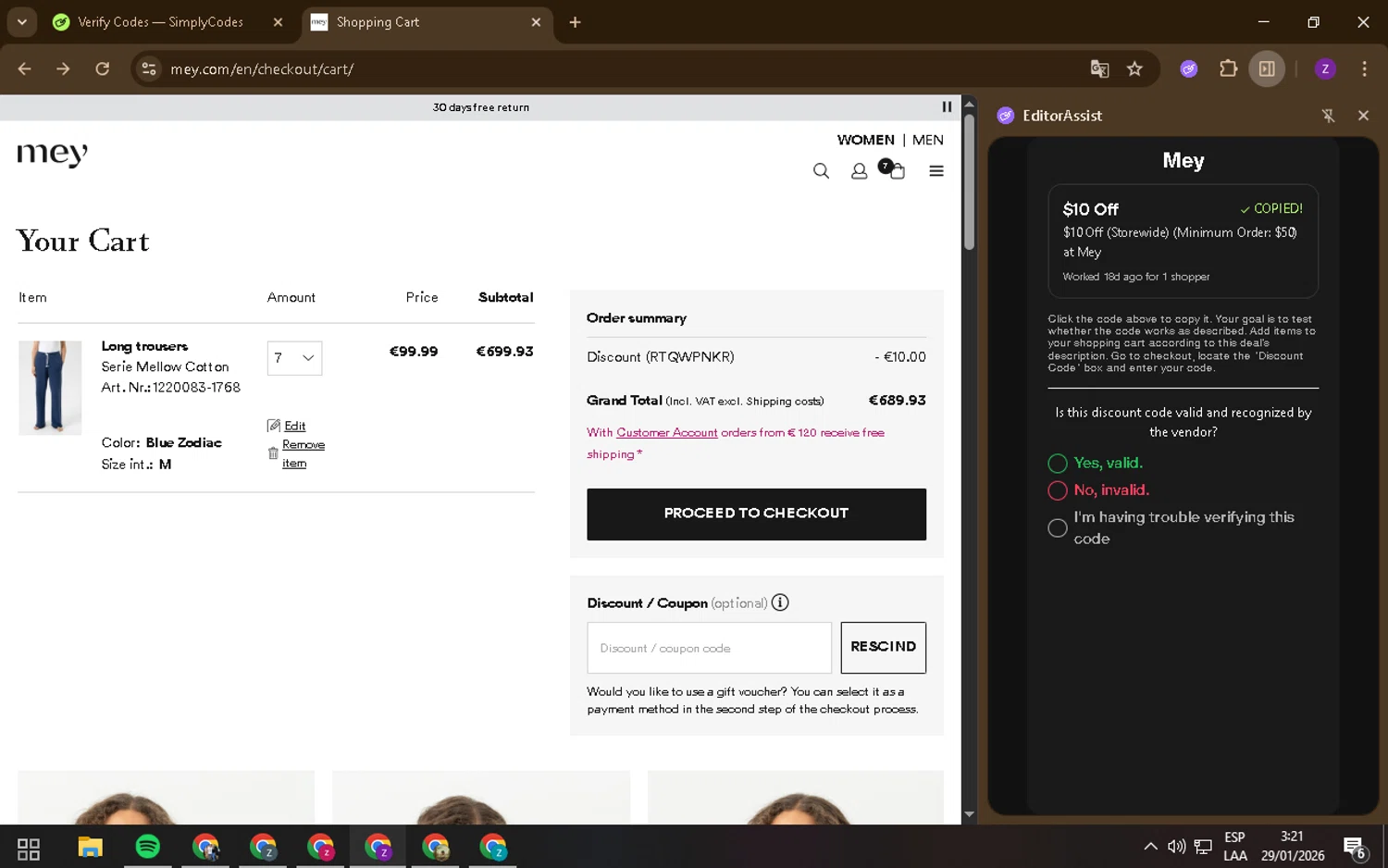Open the tab search chevron in Chrome

(22, 22)
